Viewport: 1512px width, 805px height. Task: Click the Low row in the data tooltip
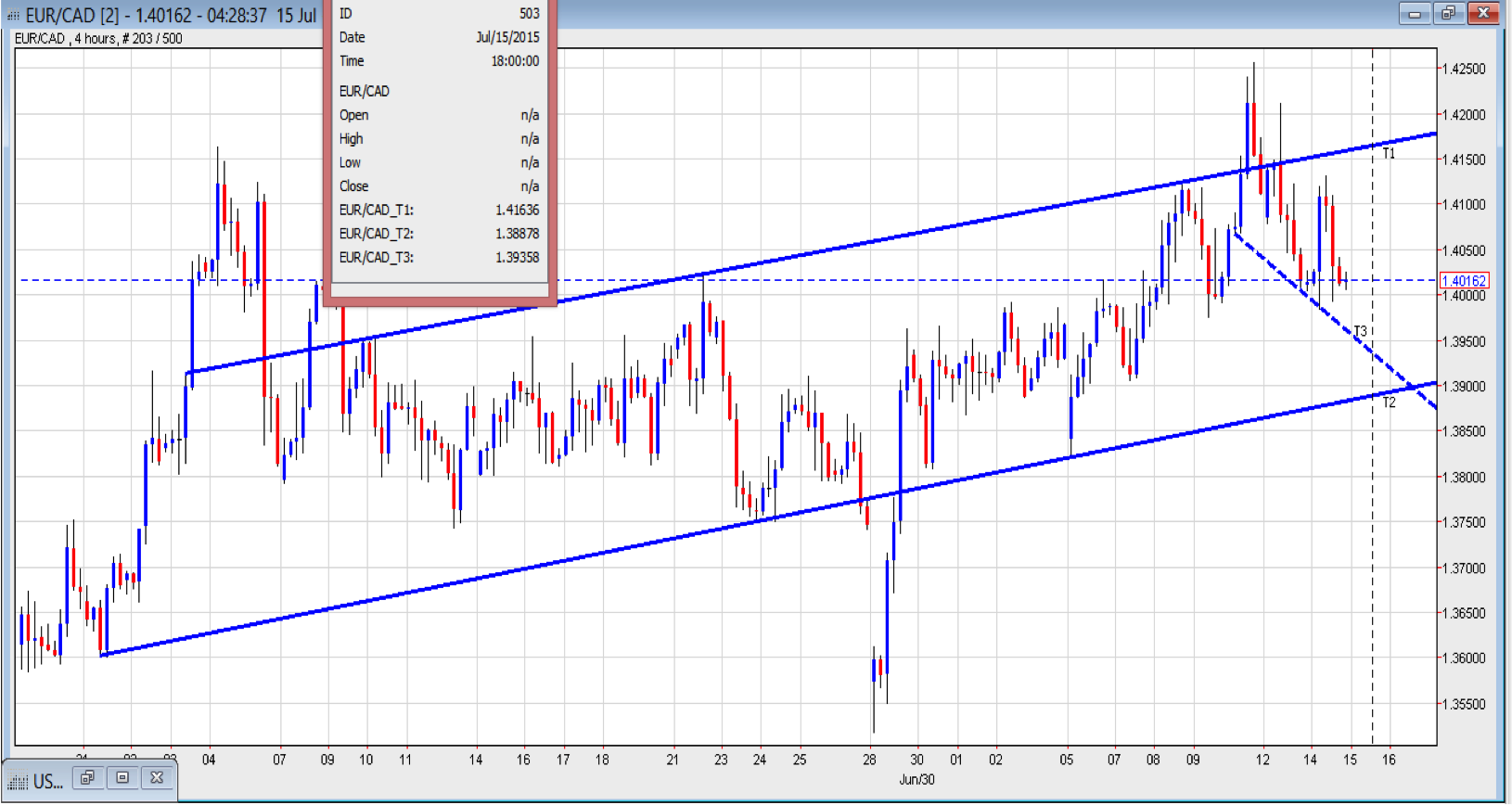439,162
